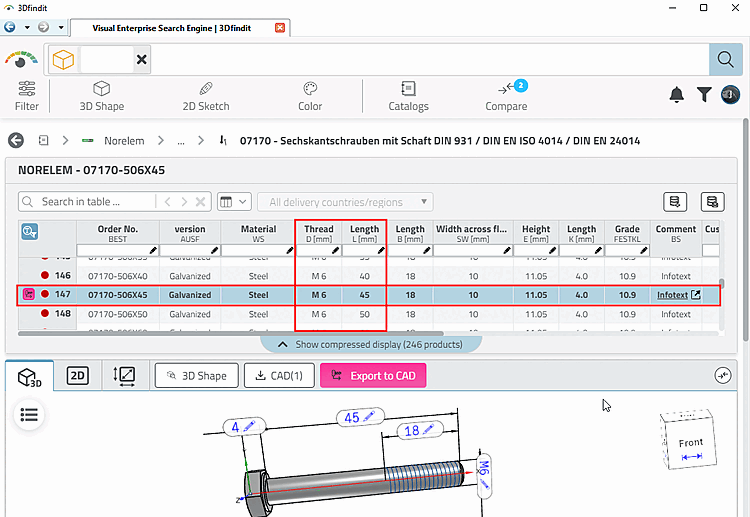Screen dimensions: 750x517
Task: Click the pink export icon on row 147
Action: (x=29, y=294)
